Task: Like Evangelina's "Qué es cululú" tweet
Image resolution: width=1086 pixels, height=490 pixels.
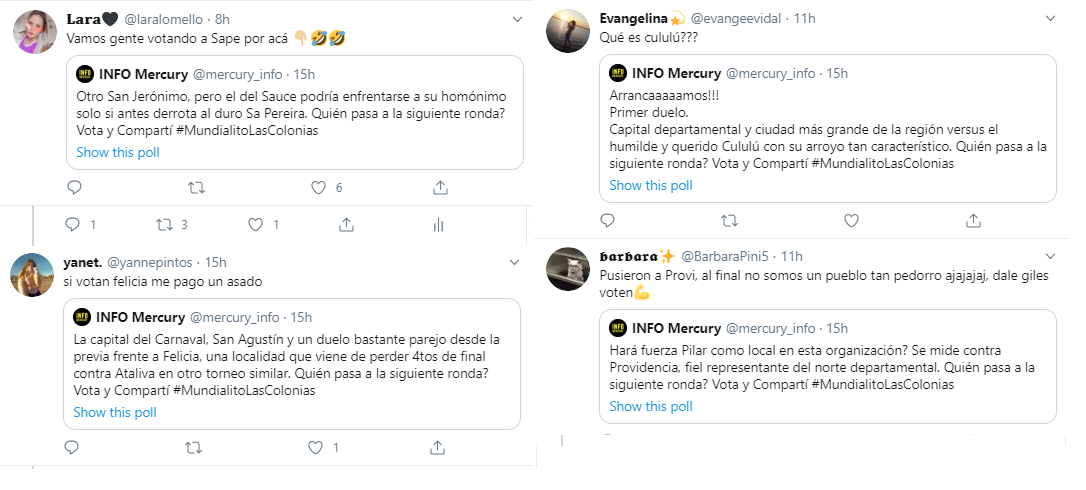Action: (x=851, y=220)
